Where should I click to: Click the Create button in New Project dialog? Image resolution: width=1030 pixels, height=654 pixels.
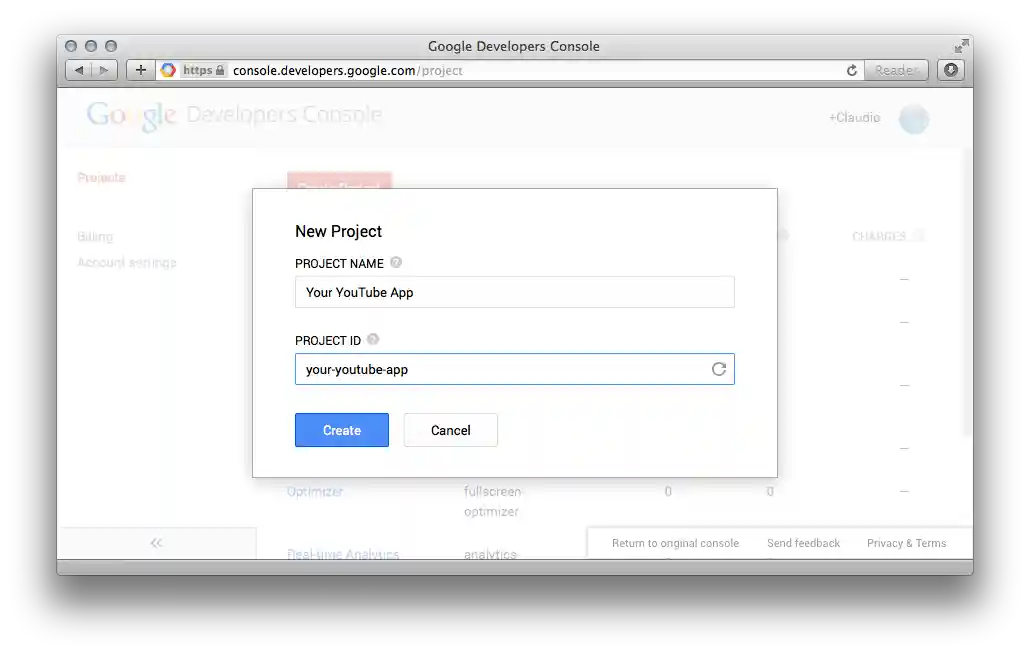[342, 430]
